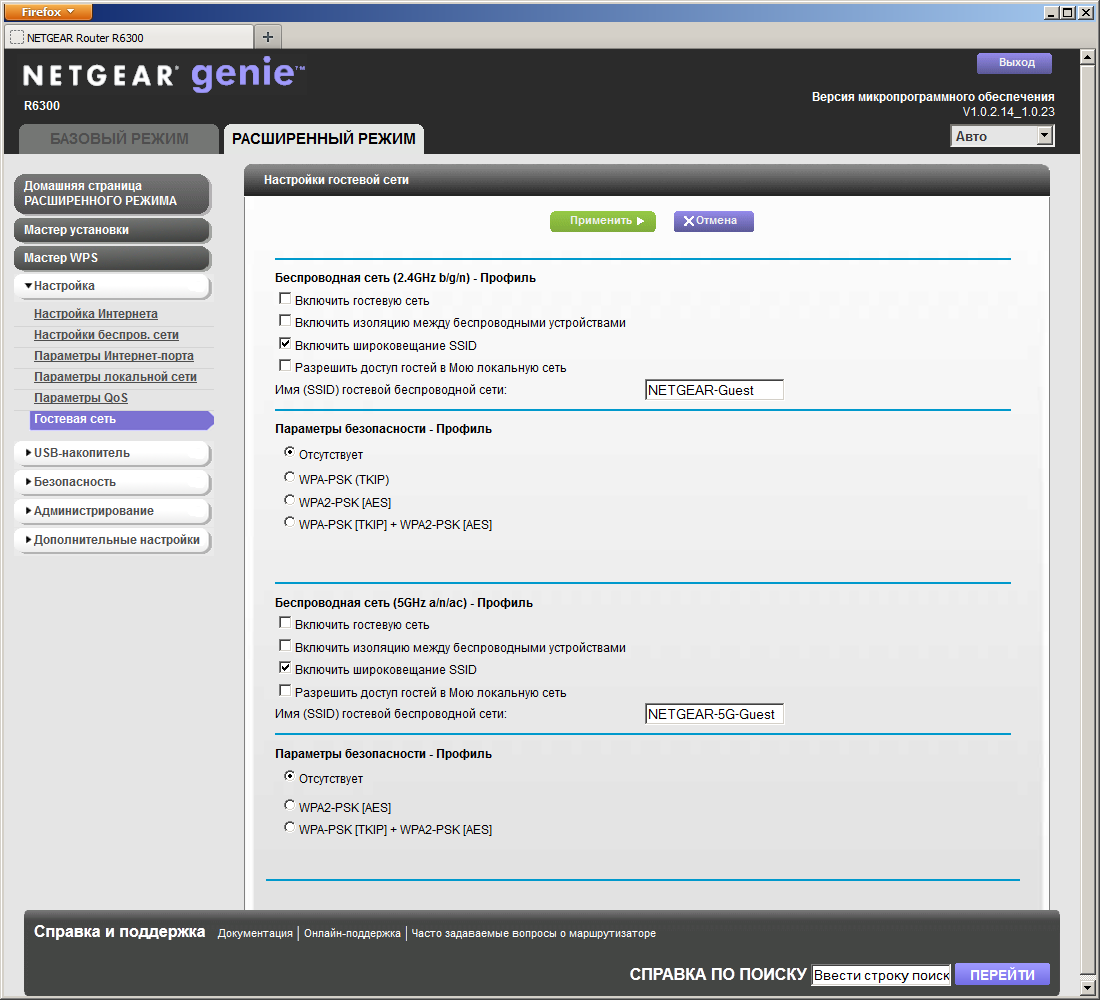Viewport: 1100px width, 1000px height.
Task: Open Мастер установки menu item
Action: click(x=112, y=230)
